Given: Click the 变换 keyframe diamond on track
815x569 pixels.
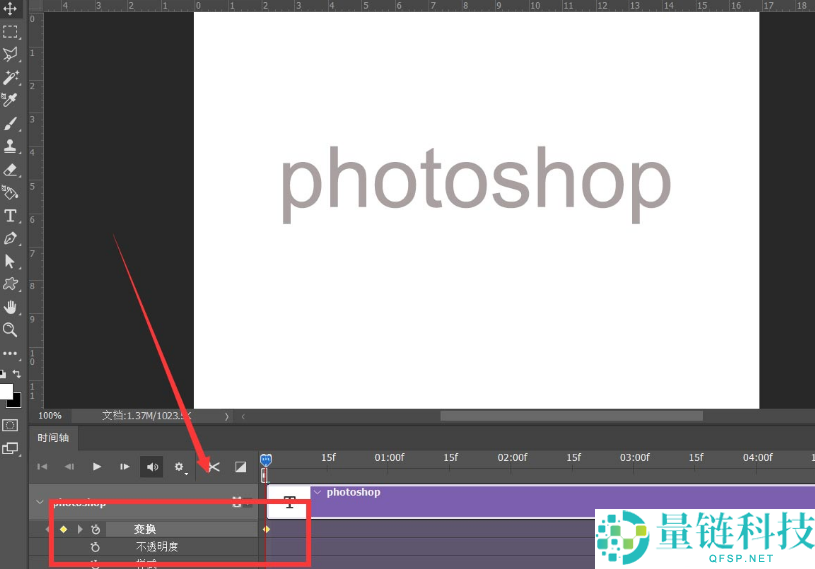Looking at the screenshot, I should pyautogui.click(x=266, y=529).
